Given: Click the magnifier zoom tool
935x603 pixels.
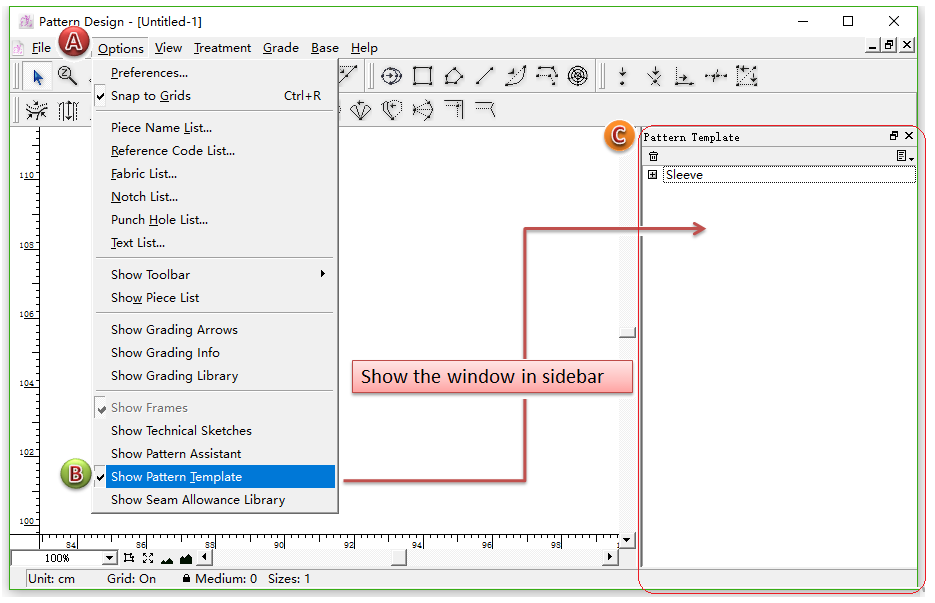Looking at the screenshot, I should 67,76.
